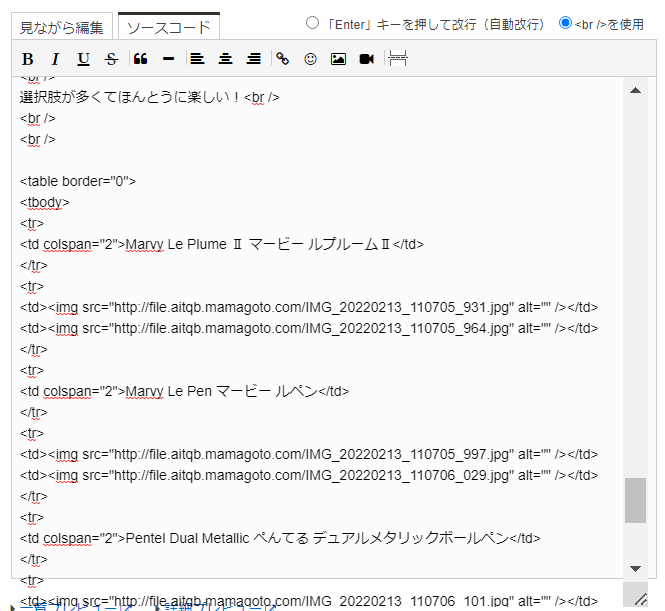Click the line 選択肢が多くてほんとうに楽しい！
The image size is (665, 611).
pos(149,98)
